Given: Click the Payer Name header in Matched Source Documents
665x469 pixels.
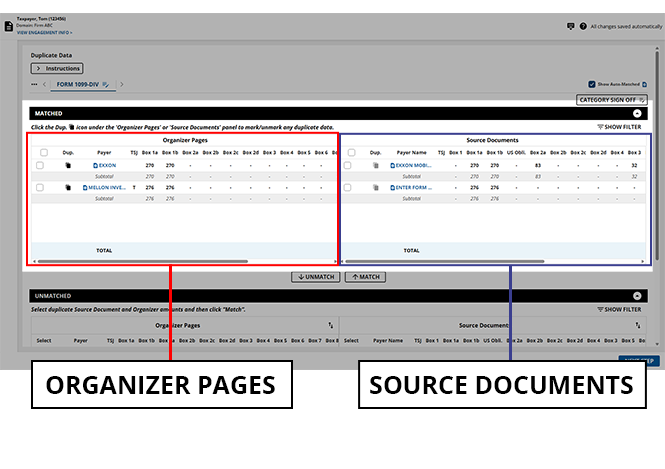Looking at the screenshot, I should coord(411,153).
